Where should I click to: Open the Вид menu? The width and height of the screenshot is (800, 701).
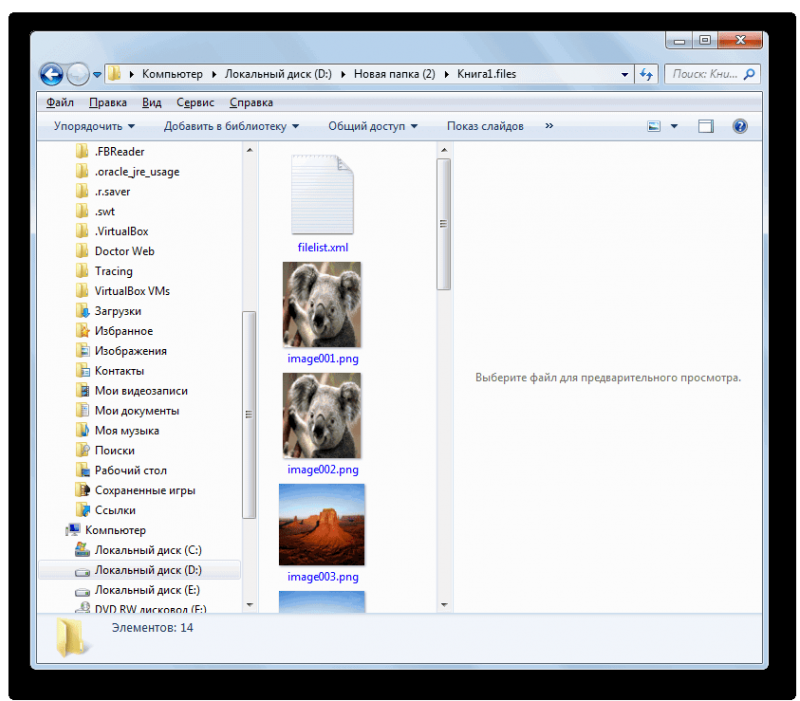[x=152, y=103]
